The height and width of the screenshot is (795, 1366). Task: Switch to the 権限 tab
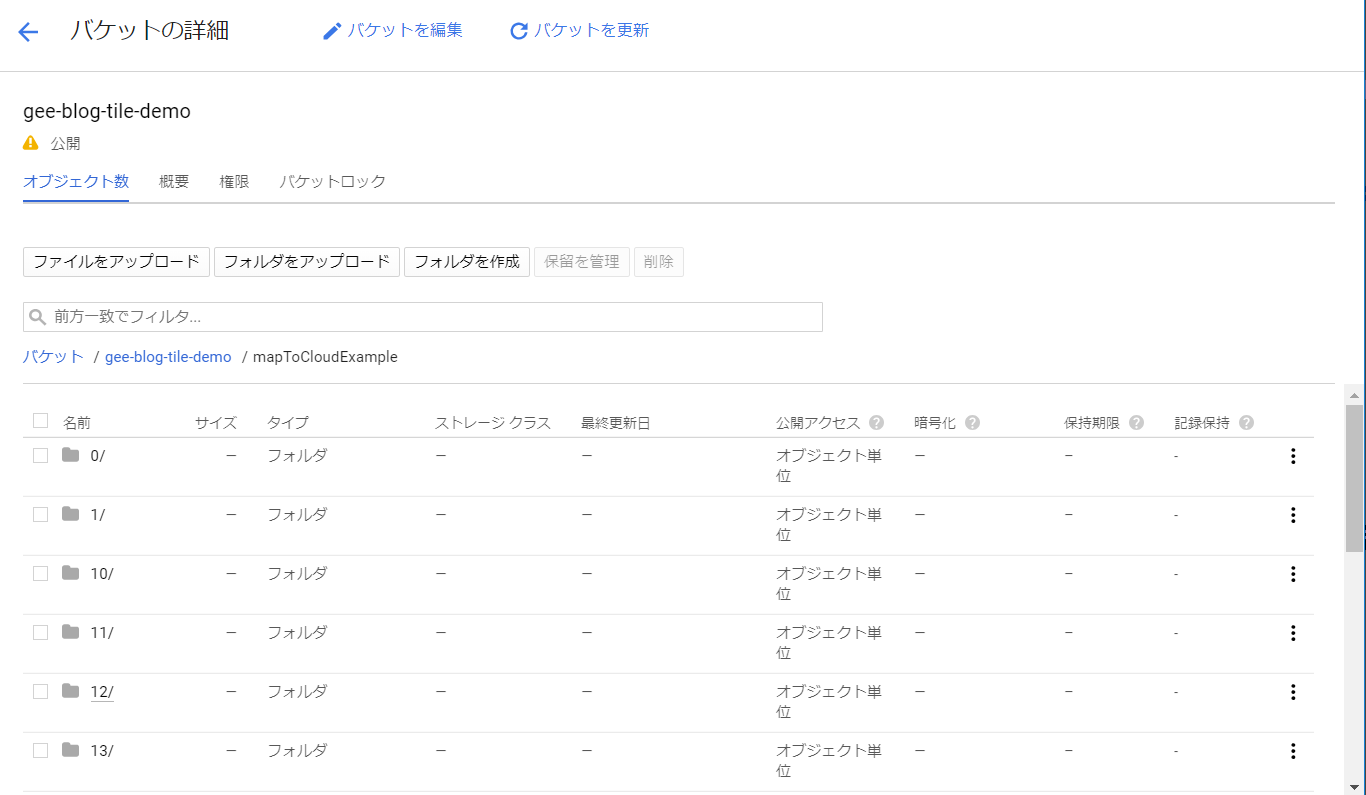234,182
